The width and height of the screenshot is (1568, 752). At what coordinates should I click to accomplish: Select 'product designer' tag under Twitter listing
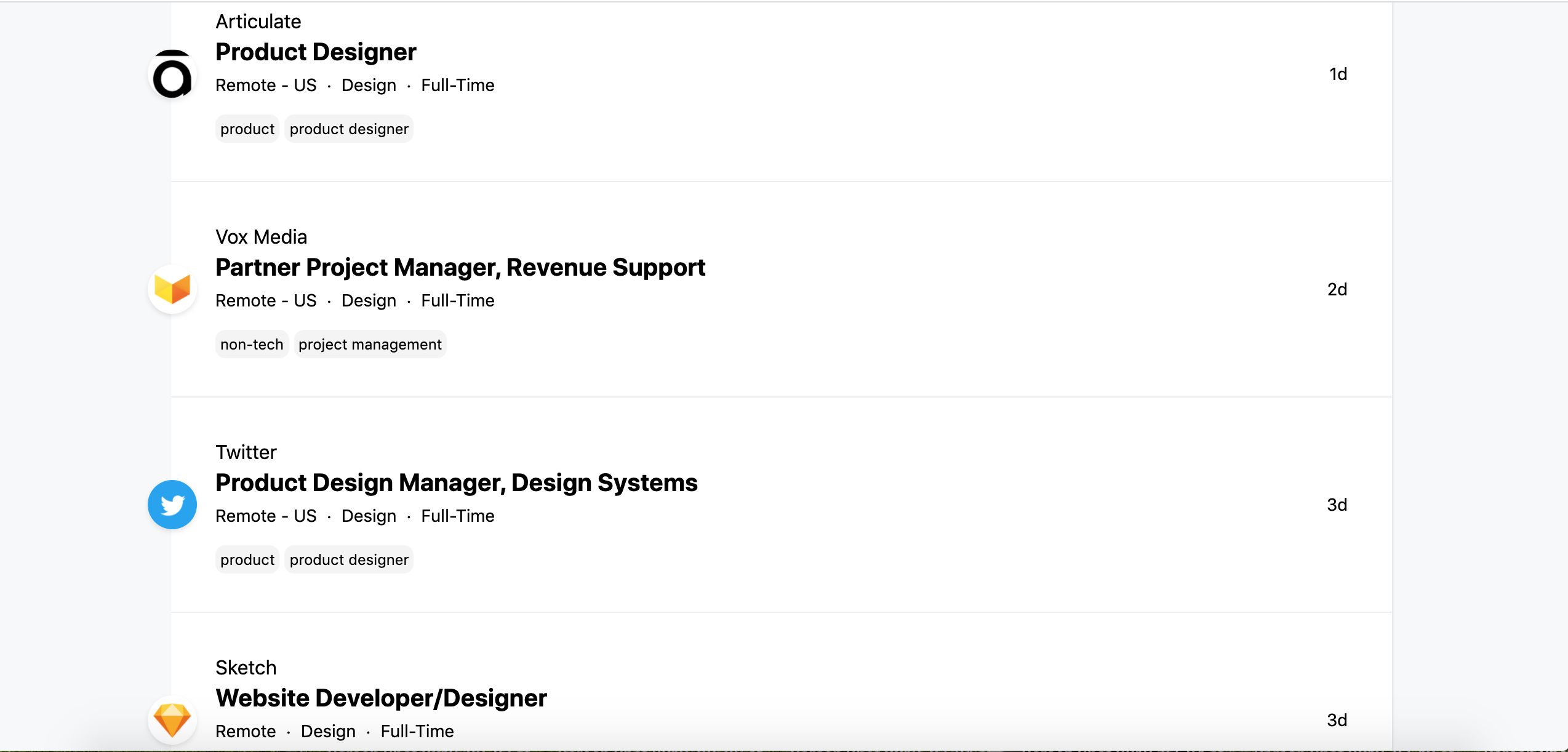coord(349,560)
